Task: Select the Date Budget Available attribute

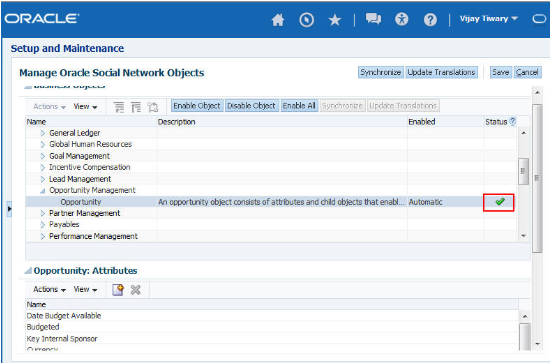Action: coord(272,316)
